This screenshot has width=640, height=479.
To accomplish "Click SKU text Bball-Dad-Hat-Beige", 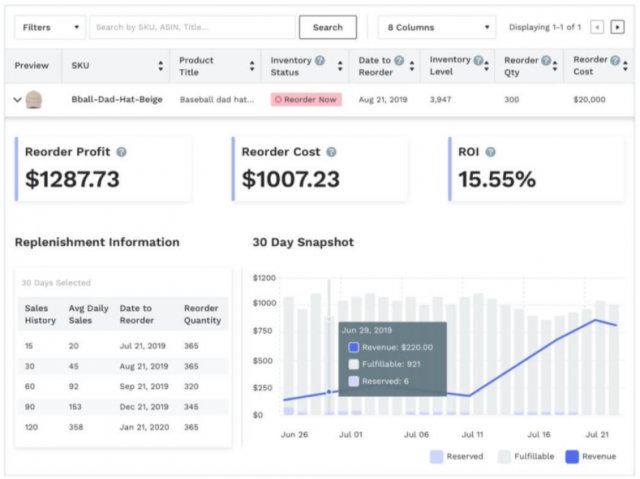I will pos(117,100).
